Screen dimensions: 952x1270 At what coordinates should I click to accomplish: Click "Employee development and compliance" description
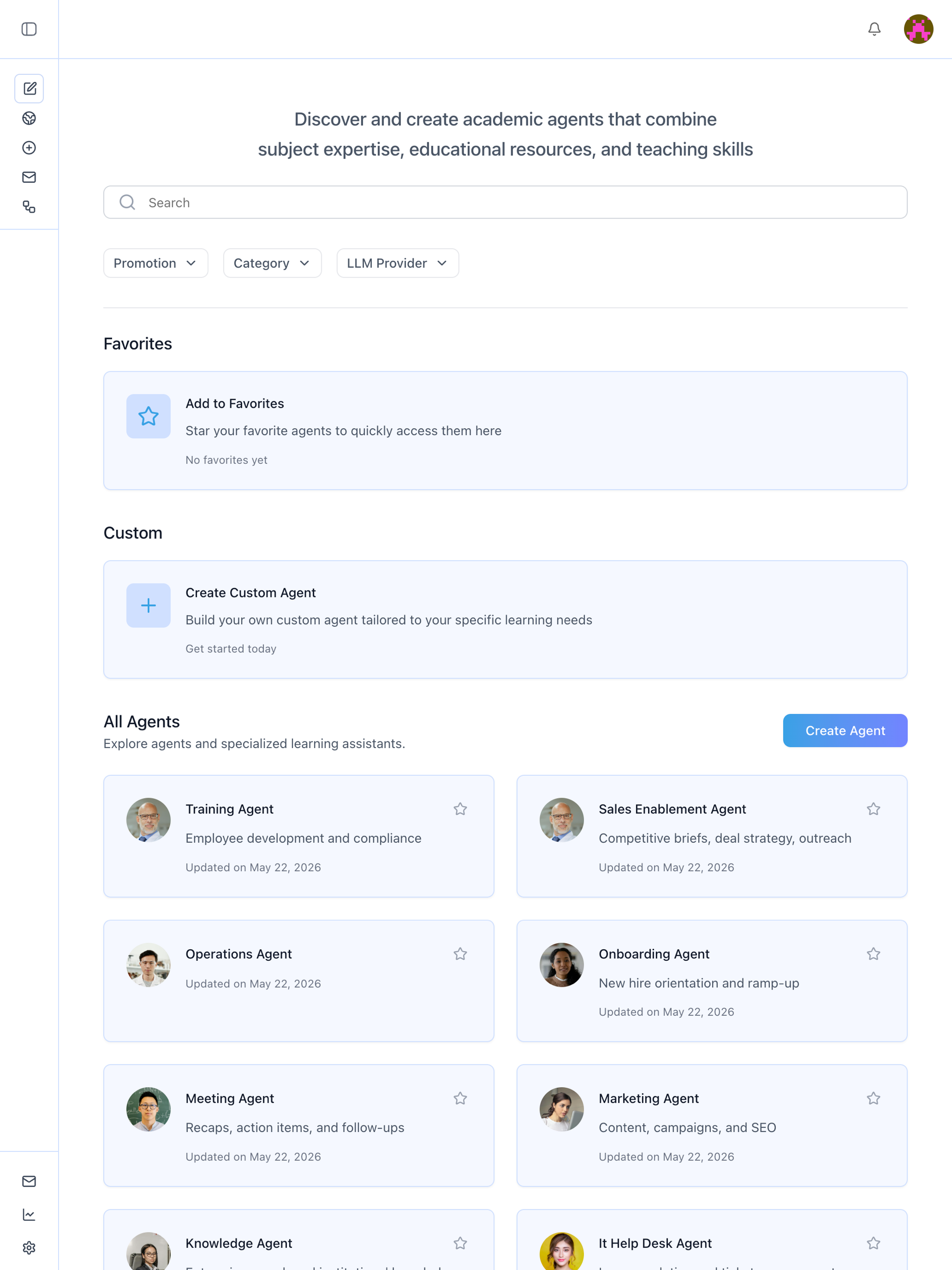[x=303, y=838]
